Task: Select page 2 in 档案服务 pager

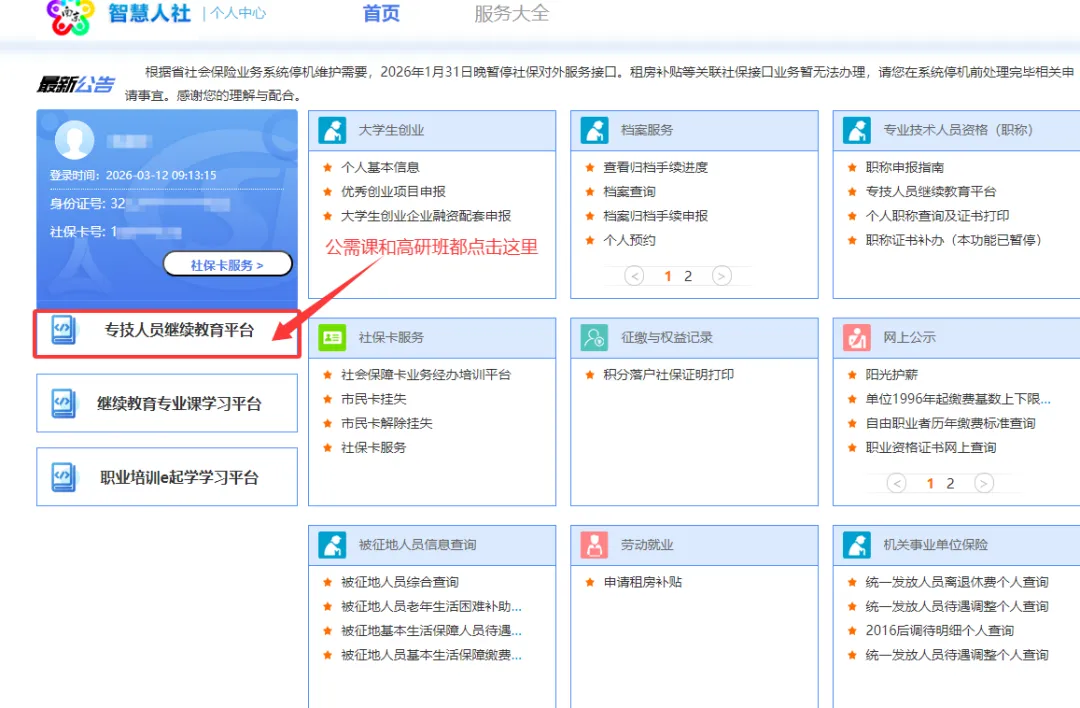Action: click(687, 276)
